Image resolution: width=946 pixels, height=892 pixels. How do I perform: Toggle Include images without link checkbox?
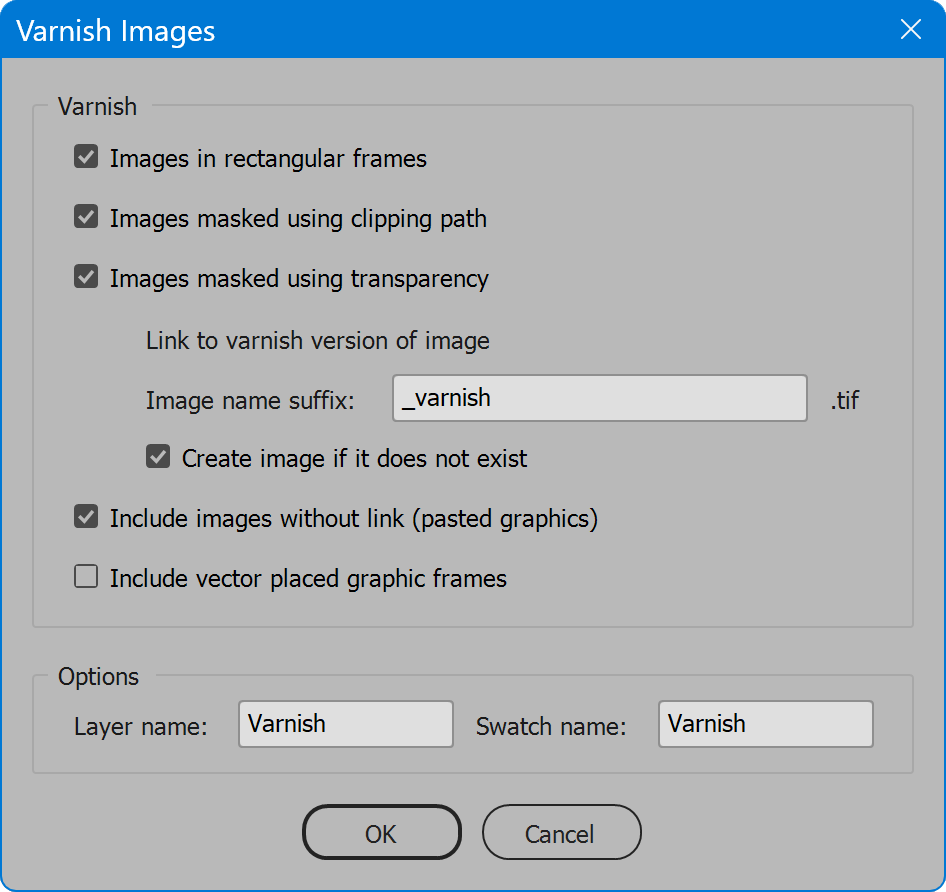point(86,517)
